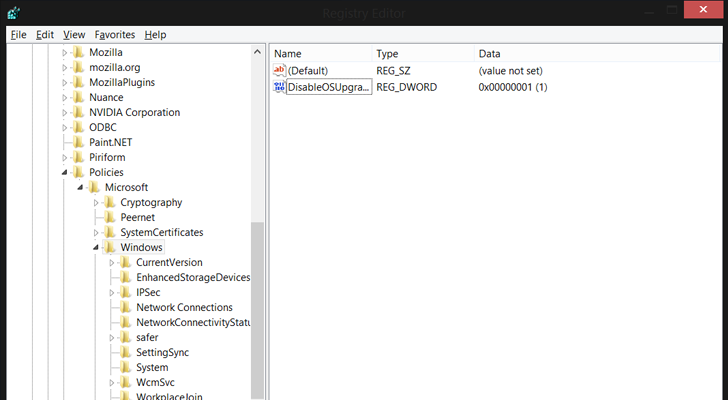Select the Paint.NET key label
Image resolution: width=728 pixels, height=400 pixels.
point(110,142)
